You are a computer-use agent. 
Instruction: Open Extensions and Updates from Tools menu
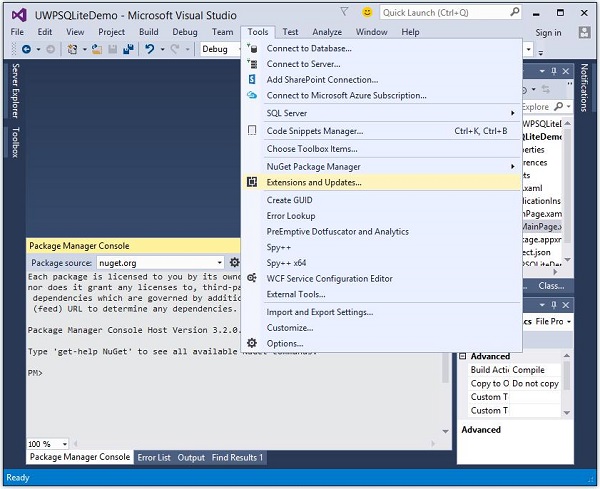[x=314, y=183]
